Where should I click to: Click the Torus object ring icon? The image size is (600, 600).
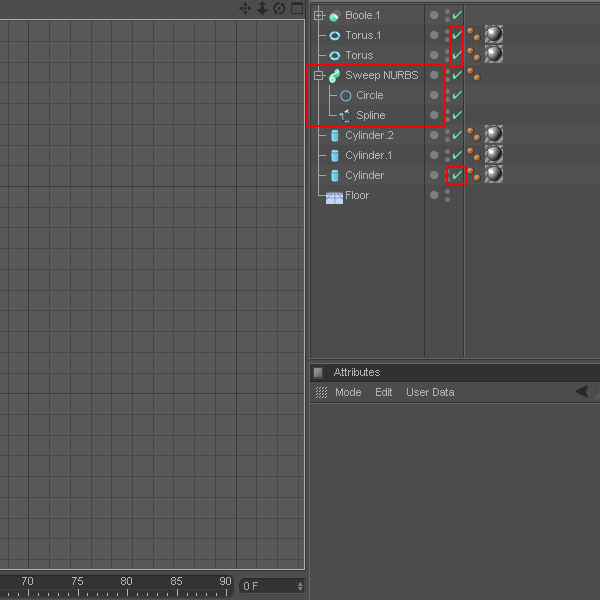(334, 56)
